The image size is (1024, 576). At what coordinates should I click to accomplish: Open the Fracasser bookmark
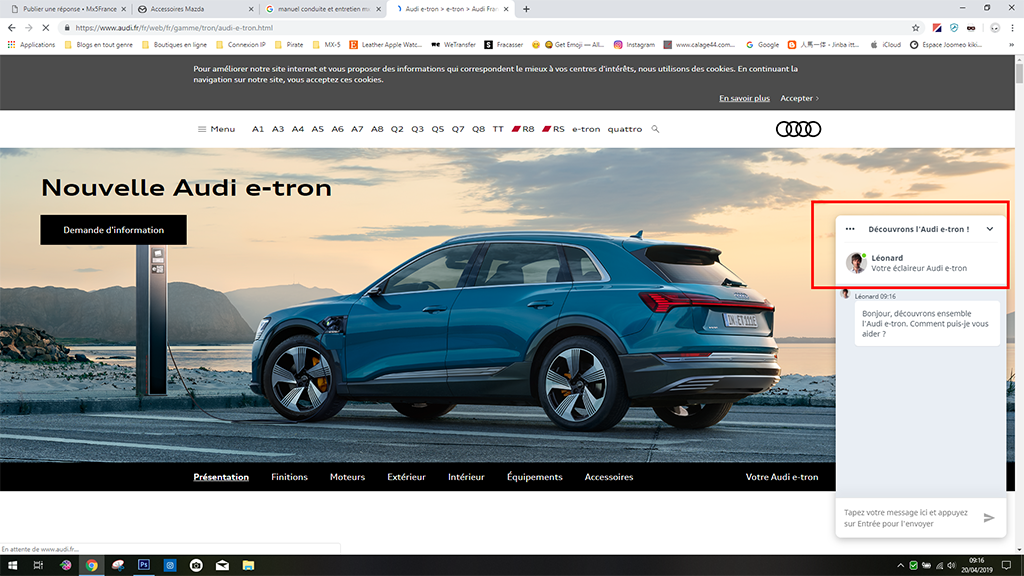click(504, 45)
